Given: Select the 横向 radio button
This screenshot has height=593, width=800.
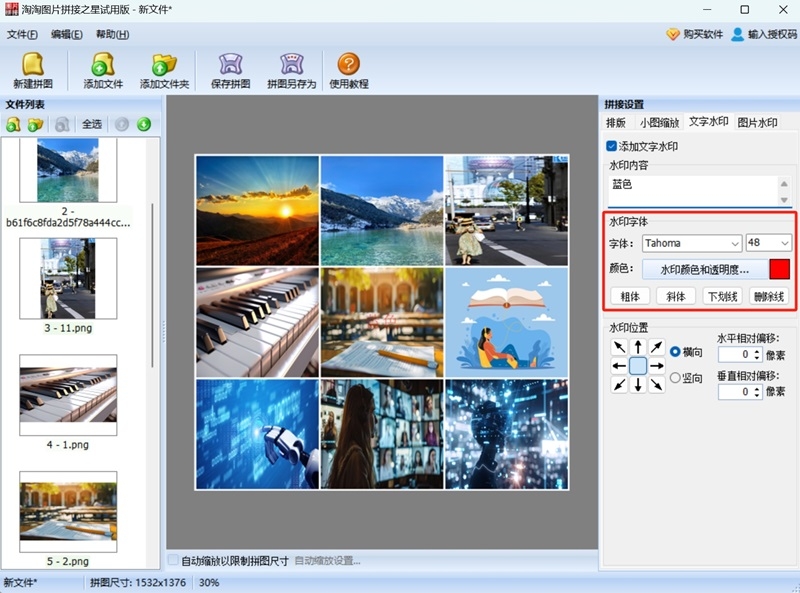Looking at the screenshot, I should click(676, 352).
